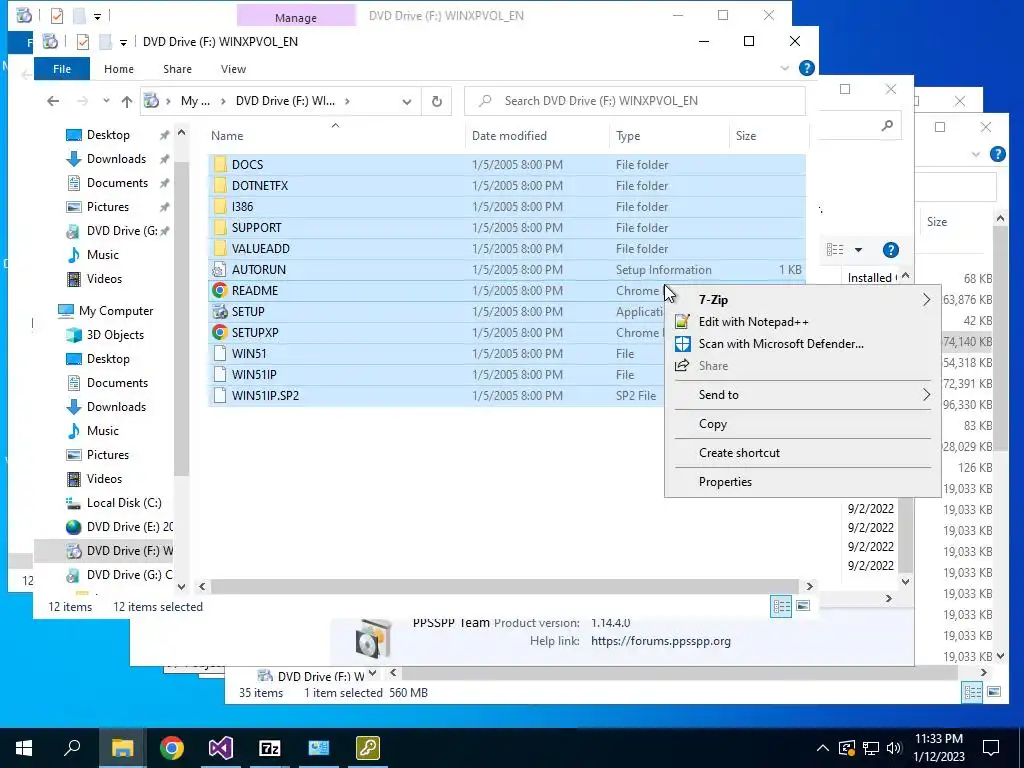Viewport: 1024px width, 768px height.
Task: Expand the ribbon with the chevron
Action: click(785, 68)
